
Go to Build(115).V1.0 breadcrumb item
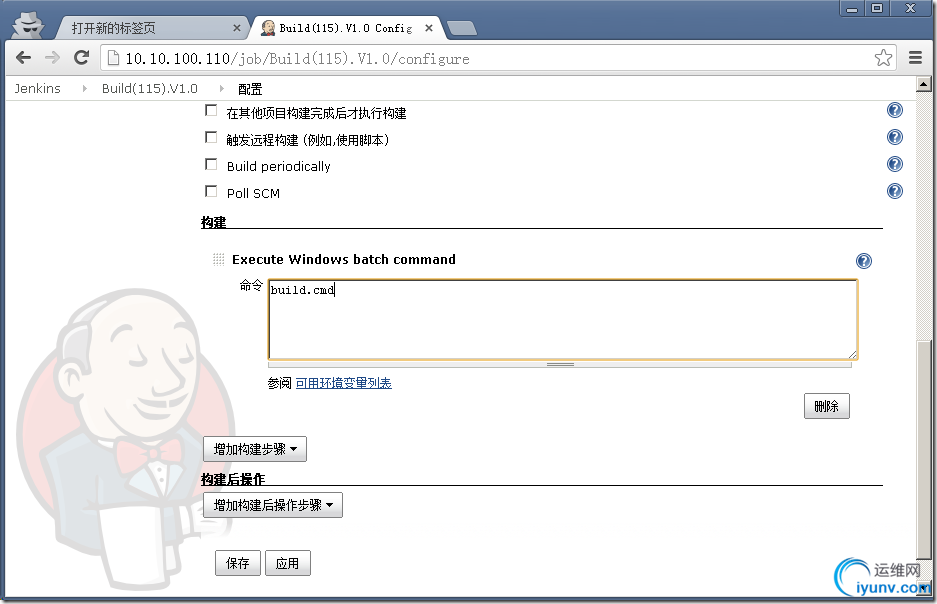coord(149,88)
